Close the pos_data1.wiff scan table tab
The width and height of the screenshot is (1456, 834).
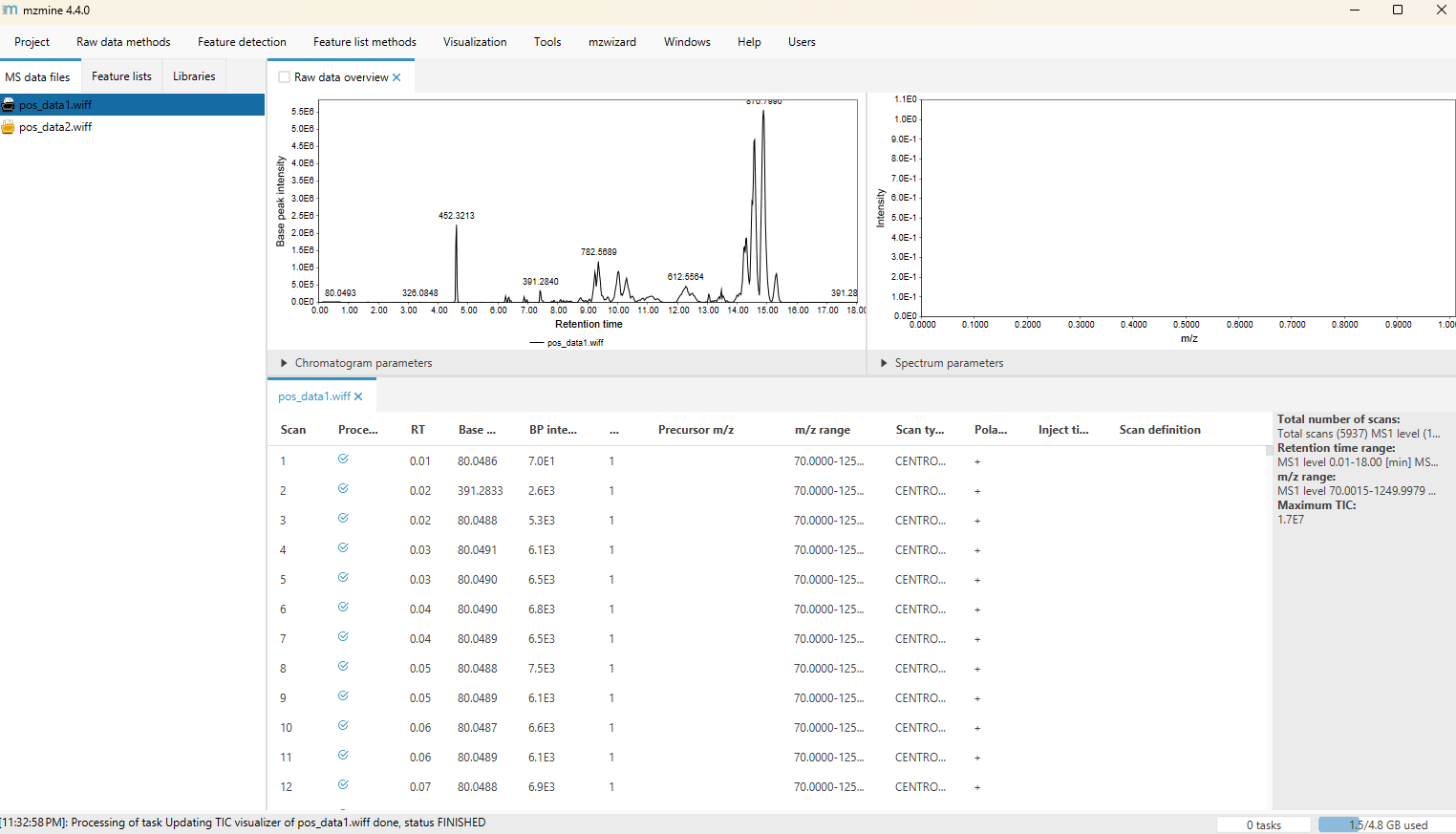358,396
